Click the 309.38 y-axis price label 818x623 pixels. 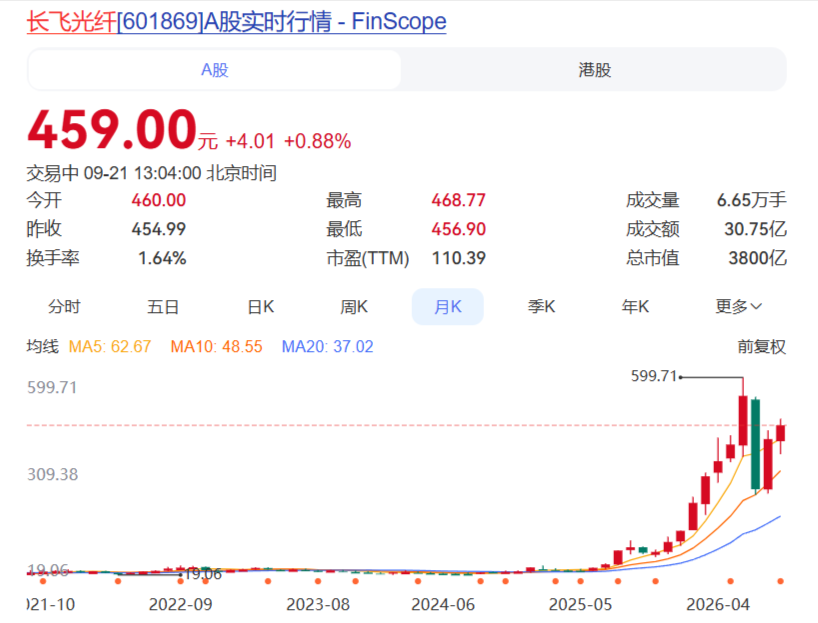(52, 474)
